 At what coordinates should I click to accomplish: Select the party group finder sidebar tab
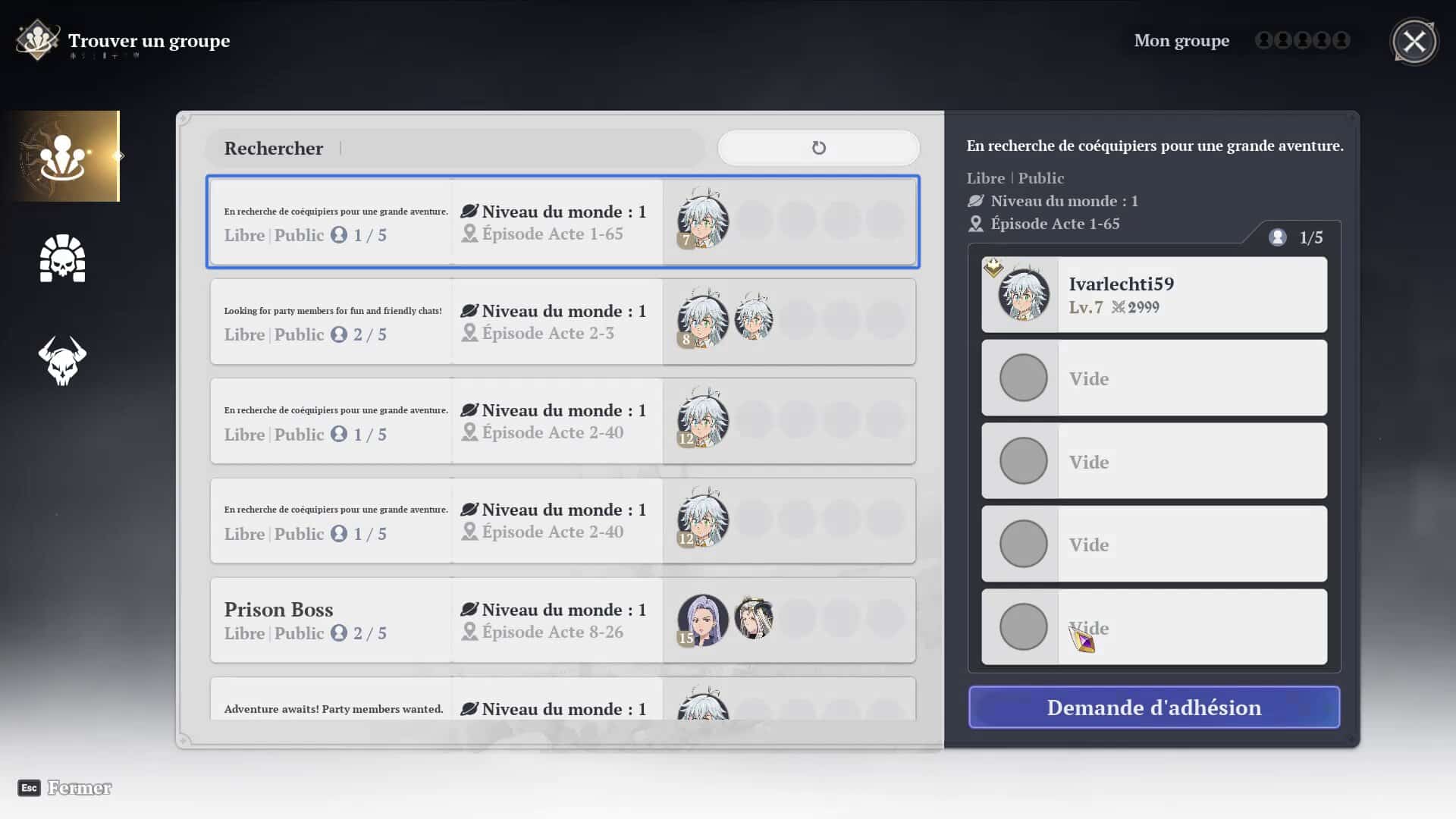coord(62,156)
